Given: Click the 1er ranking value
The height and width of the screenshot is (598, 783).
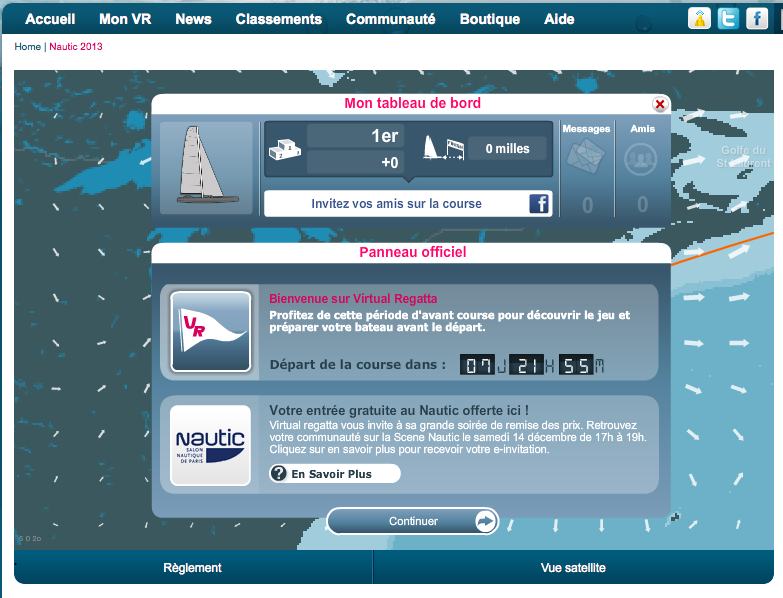Looking at the screenshot, I should click(356, 136).
